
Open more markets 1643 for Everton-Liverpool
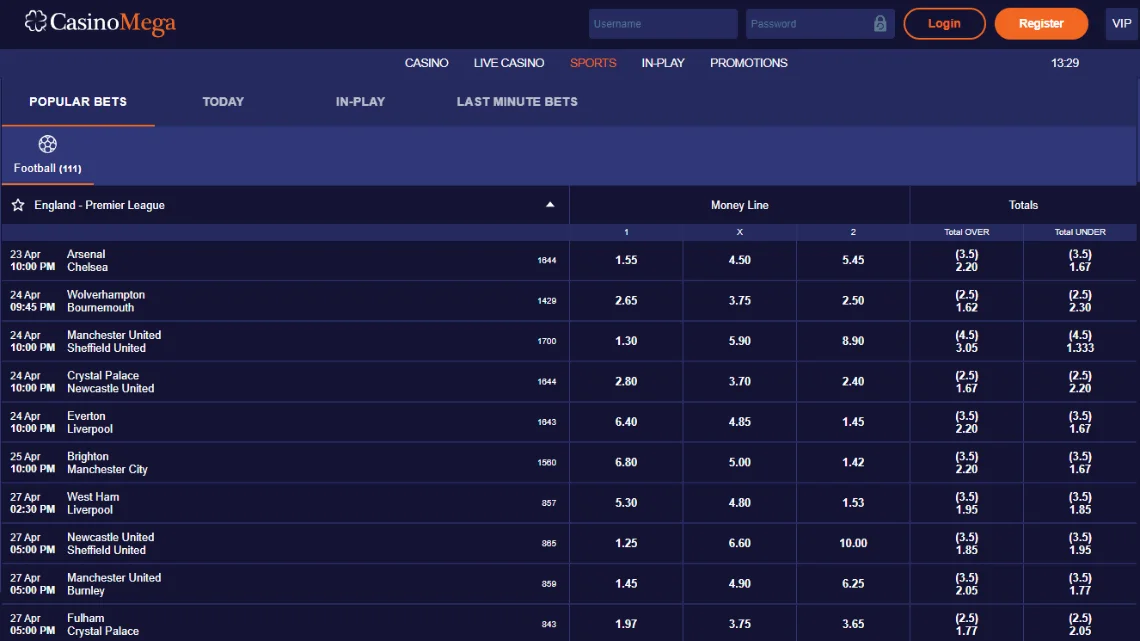(x=547, y=422)
